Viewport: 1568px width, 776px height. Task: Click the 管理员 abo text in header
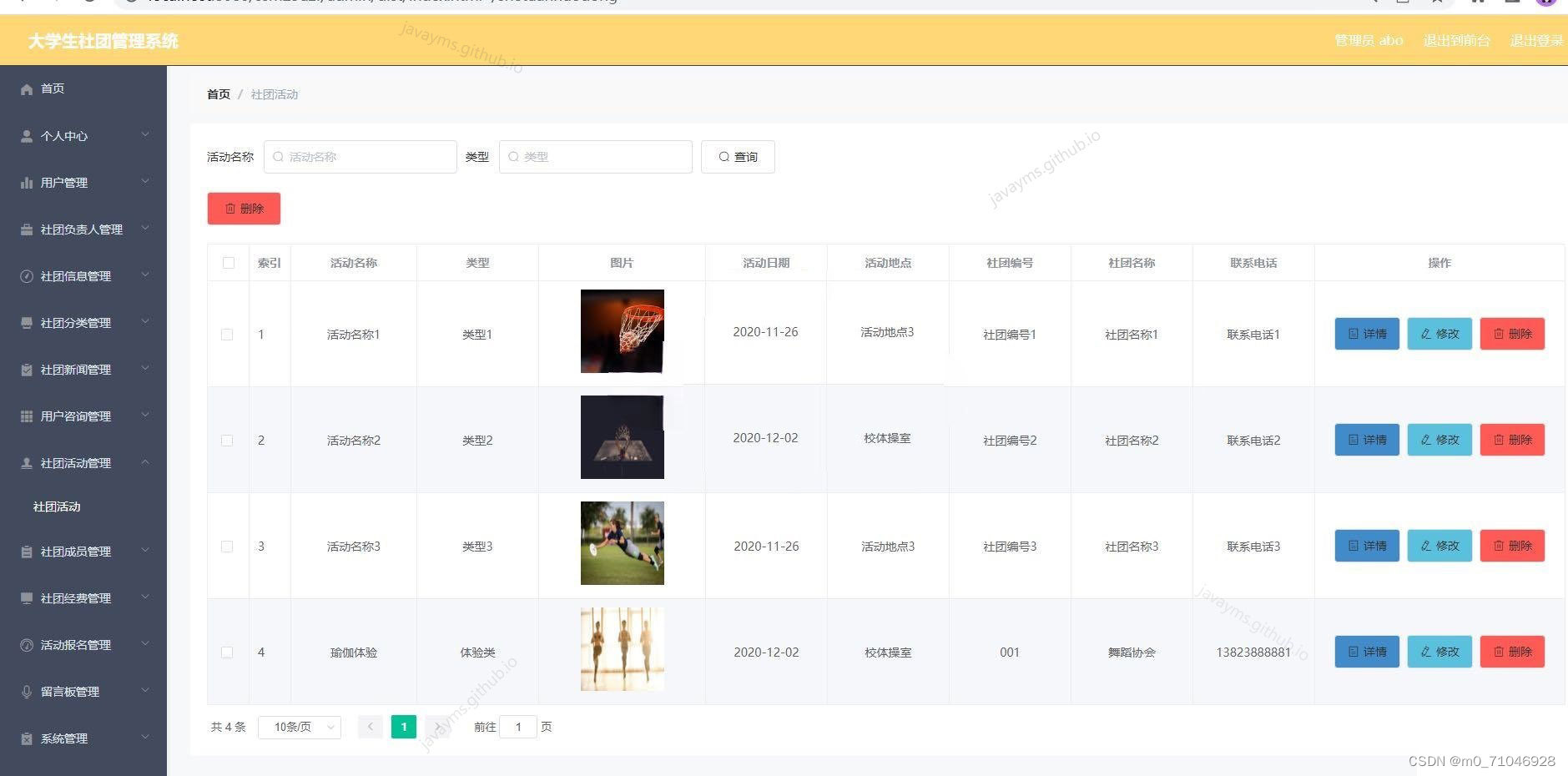point(1369,40)
